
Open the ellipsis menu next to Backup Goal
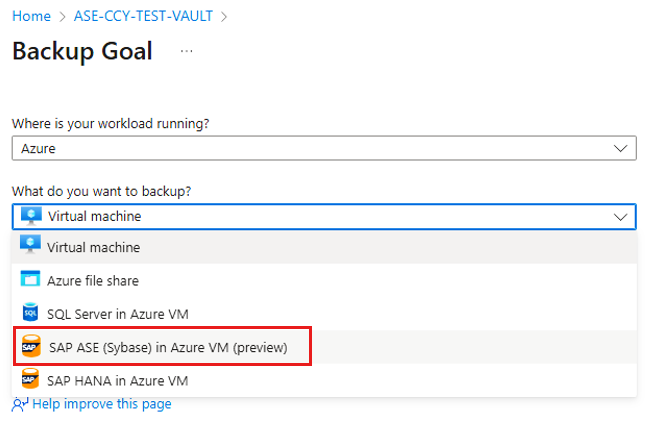[187, 51]
